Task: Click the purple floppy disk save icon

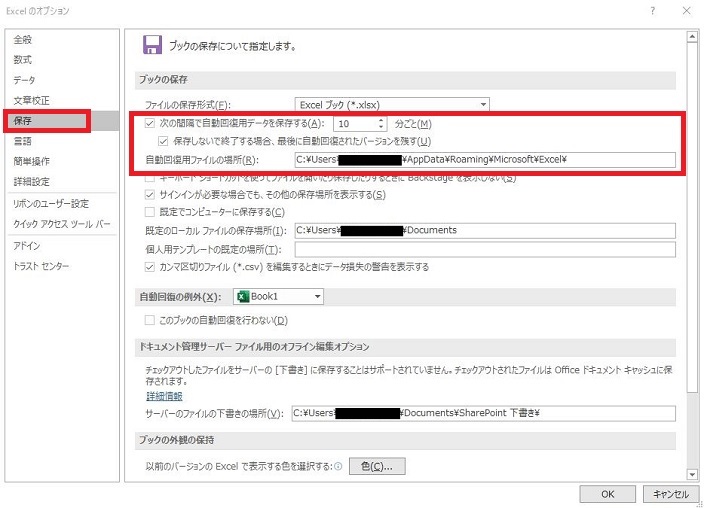Action: [152, 45]
